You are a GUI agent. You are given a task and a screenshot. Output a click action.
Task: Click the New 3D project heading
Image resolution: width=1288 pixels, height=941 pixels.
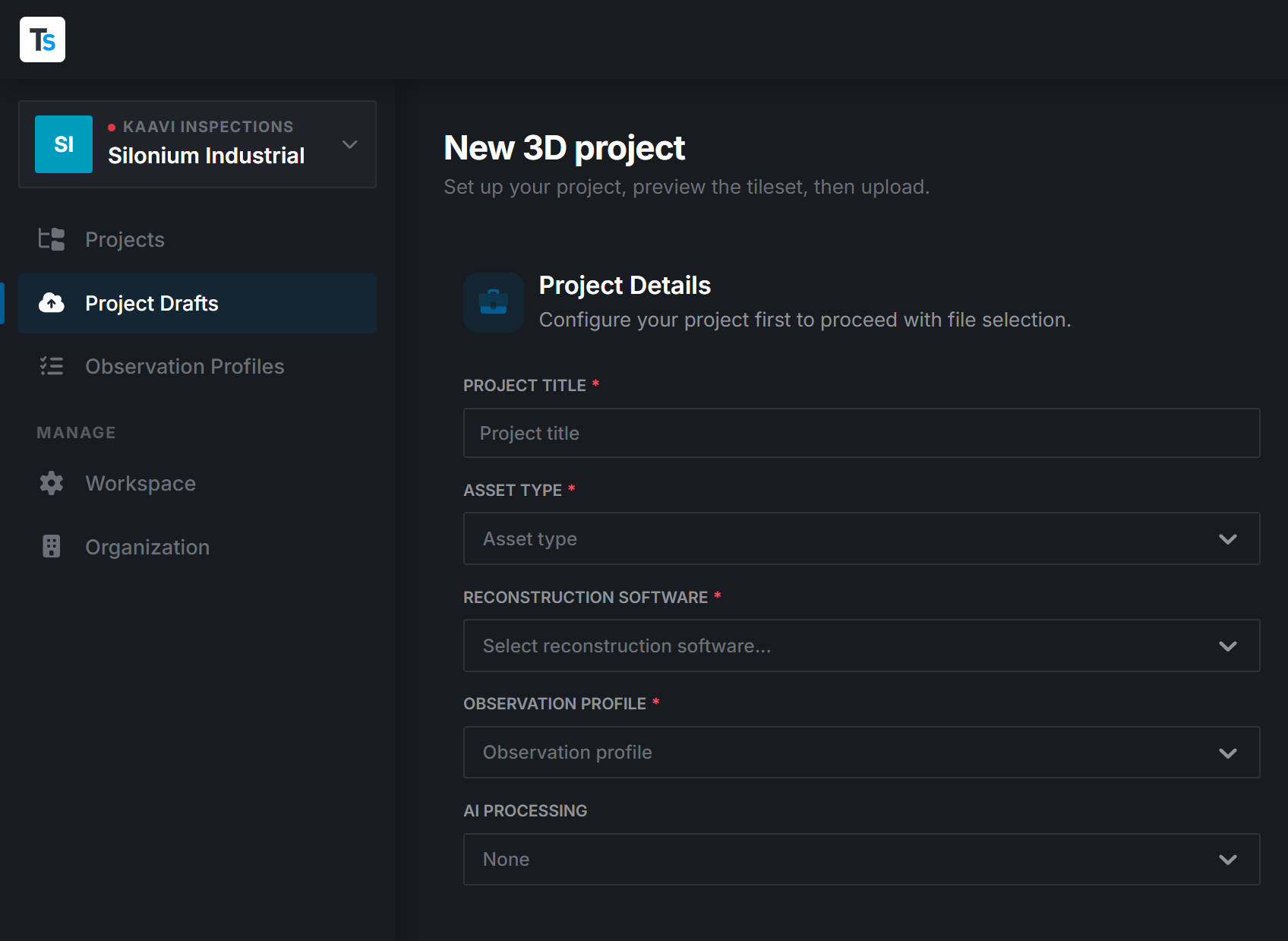(564, 148)
